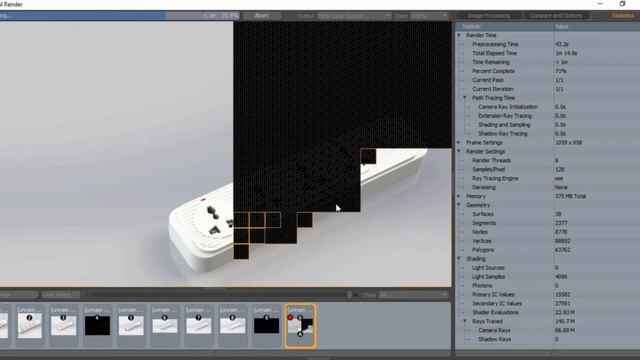The width and height of the screenshot is (640, 360).
Task: Click the Load Image button
Action: coord(60,295)
